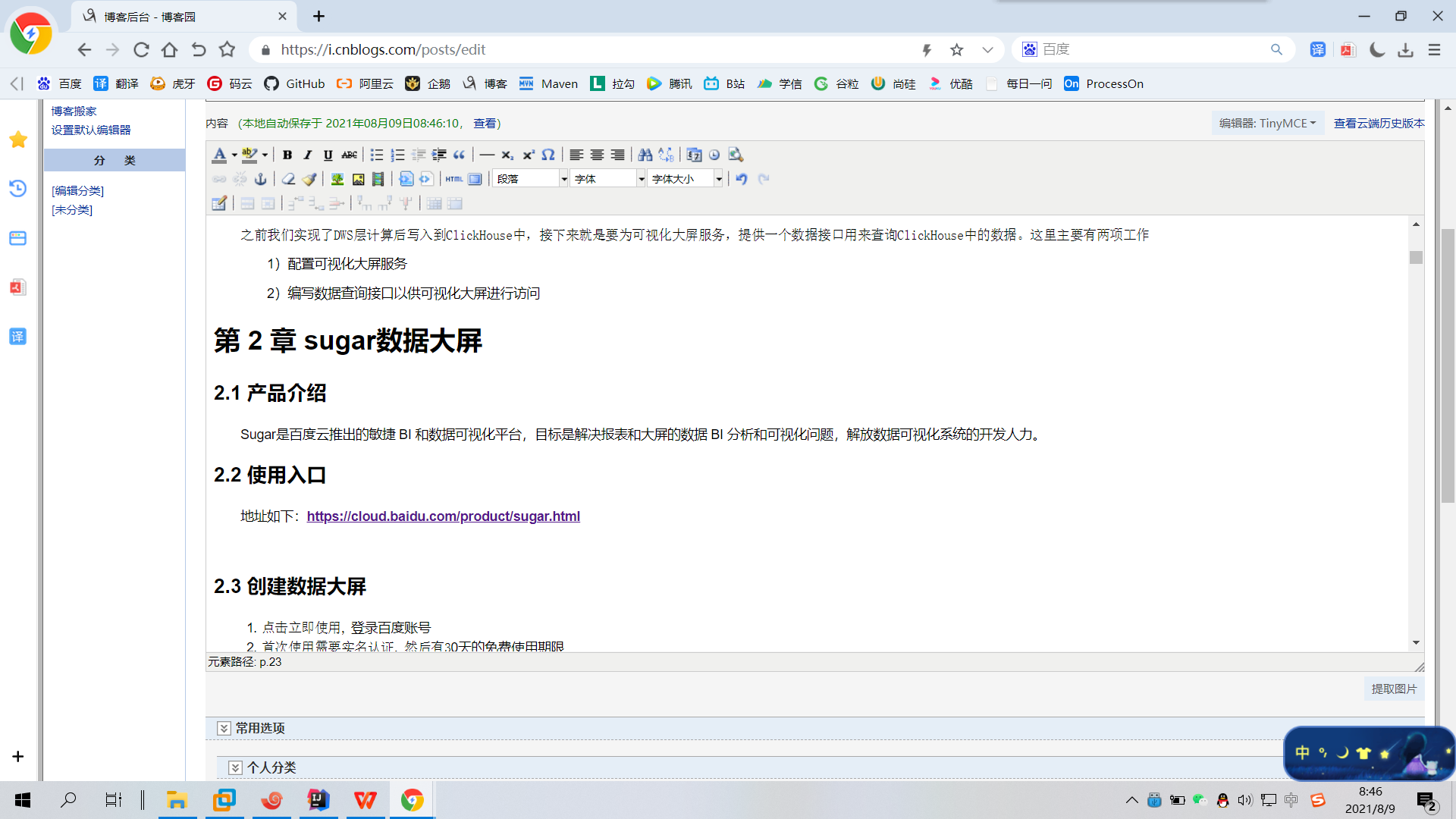
Task: Toggle underline formatting in editor toolbar
Action: pos(328,155)
